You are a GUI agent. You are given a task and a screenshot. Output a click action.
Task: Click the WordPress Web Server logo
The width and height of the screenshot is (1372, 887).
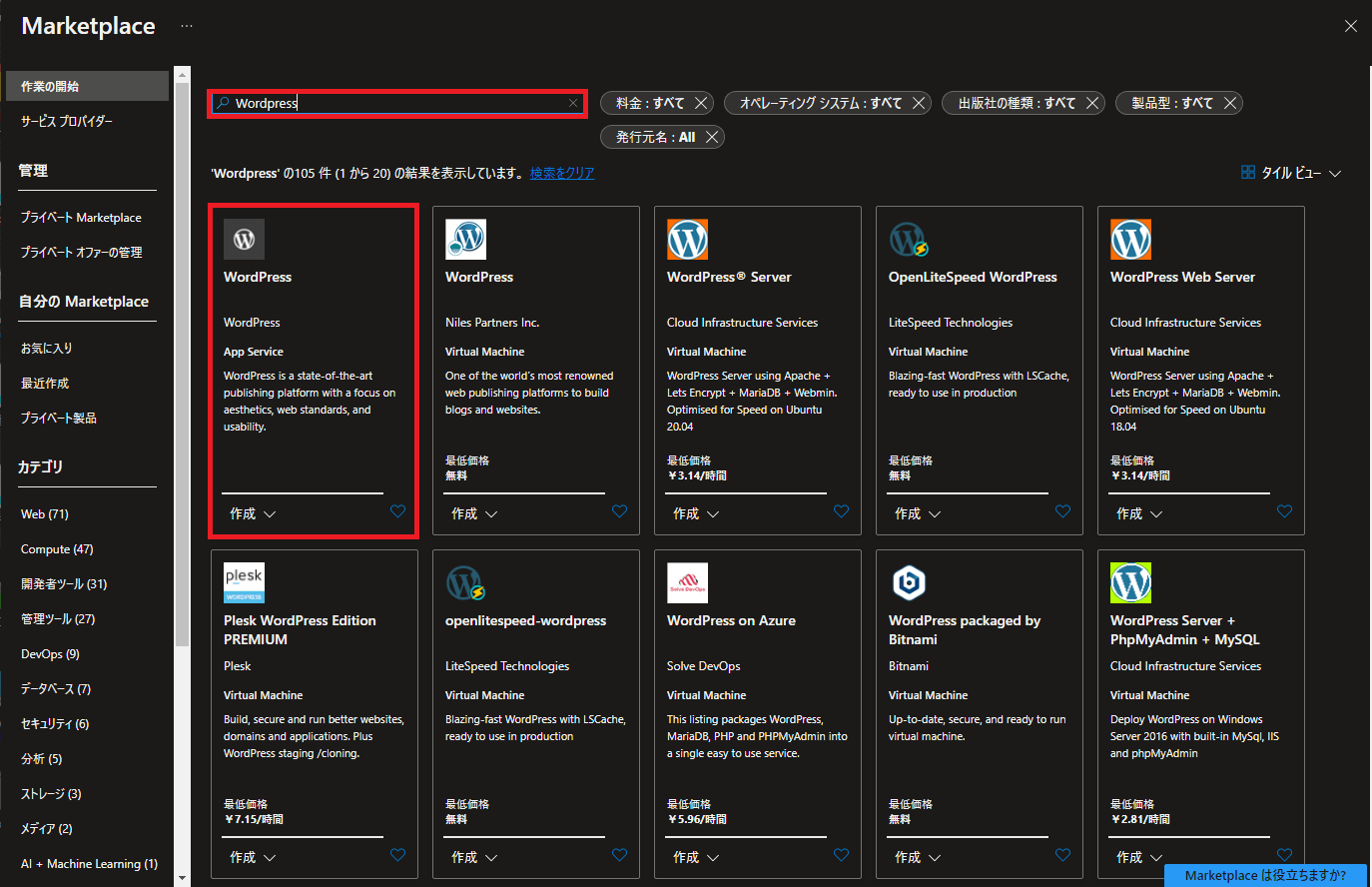(1130, 239)
